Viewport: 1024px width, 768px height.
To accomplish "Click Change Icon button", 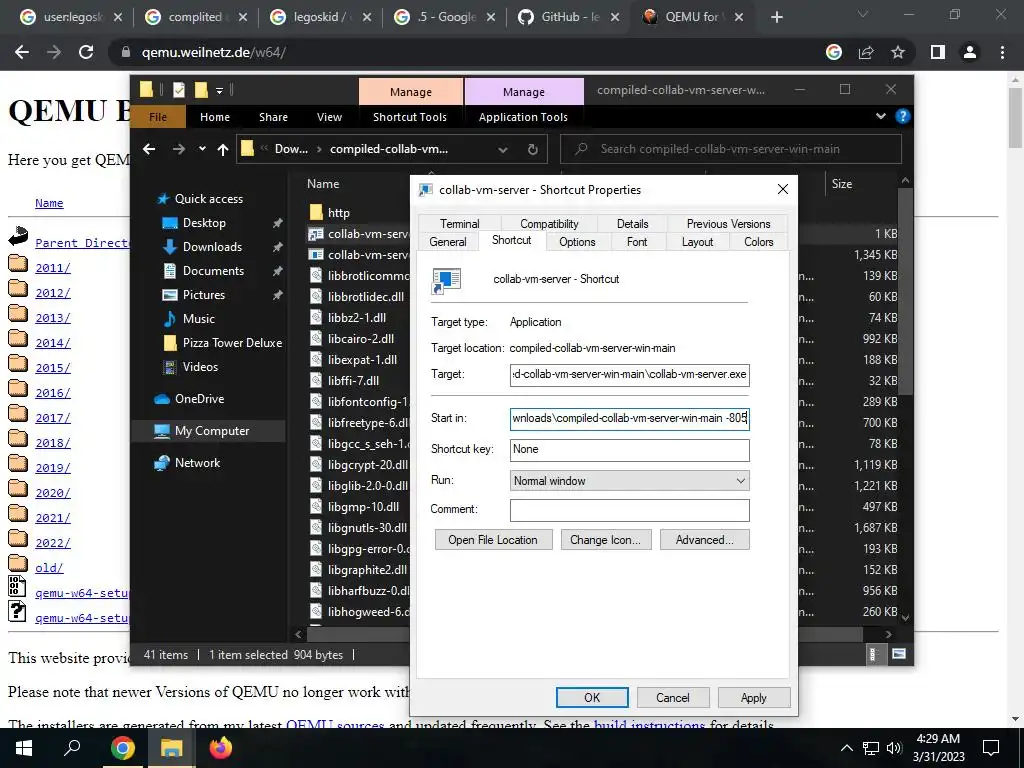I will [605, 540].
